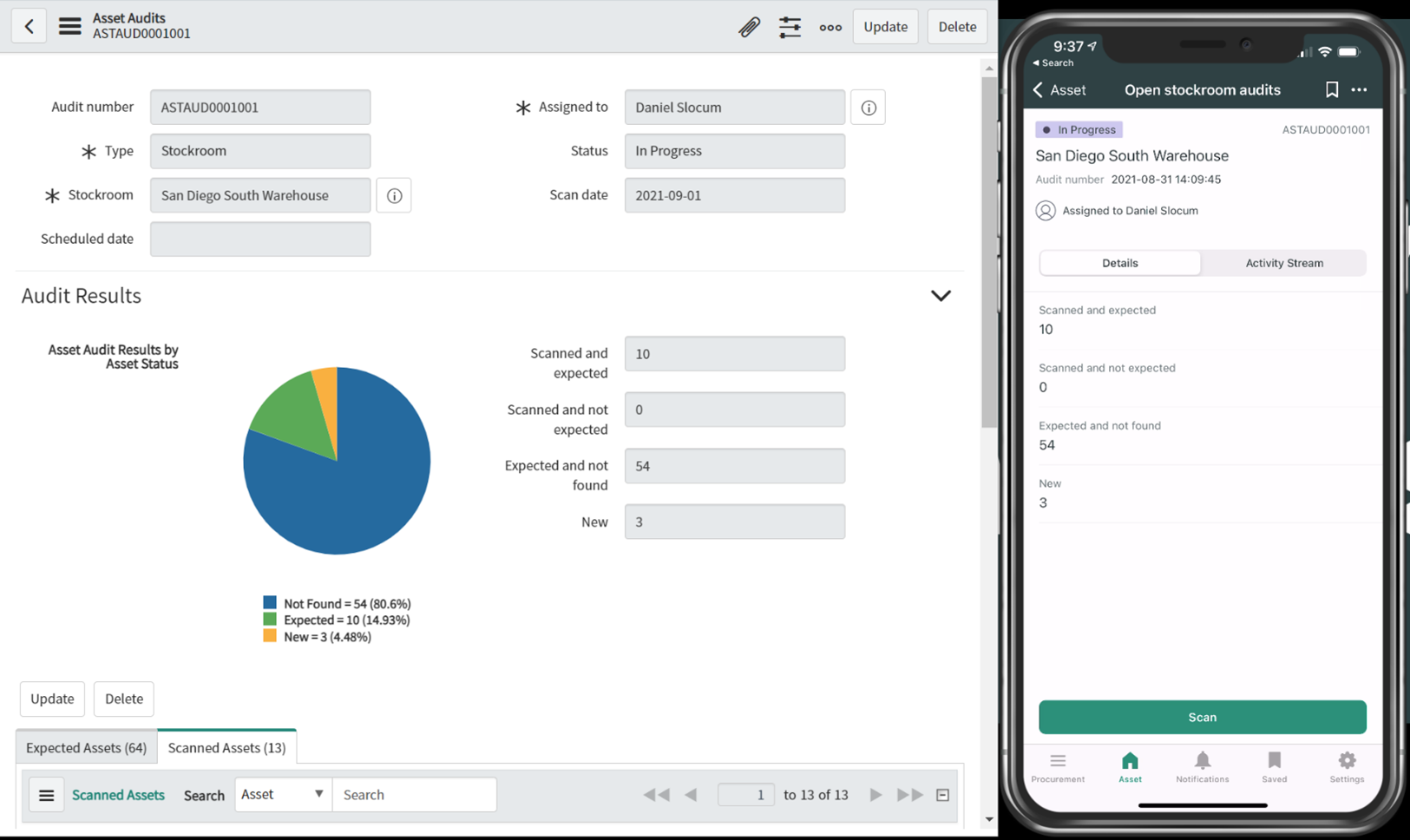The height and width of the screenshot is (840, 1410).
Task: Open the Asset search attribute dropdown
Action: coord(282,794)
